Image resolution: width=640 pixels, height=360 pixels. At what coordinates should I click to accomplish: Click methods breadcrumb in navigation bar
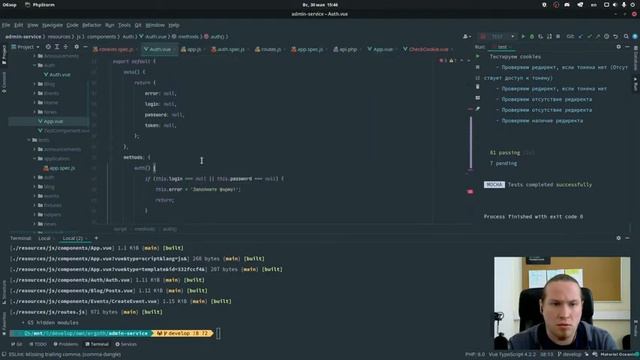click(x=185, y=37)
